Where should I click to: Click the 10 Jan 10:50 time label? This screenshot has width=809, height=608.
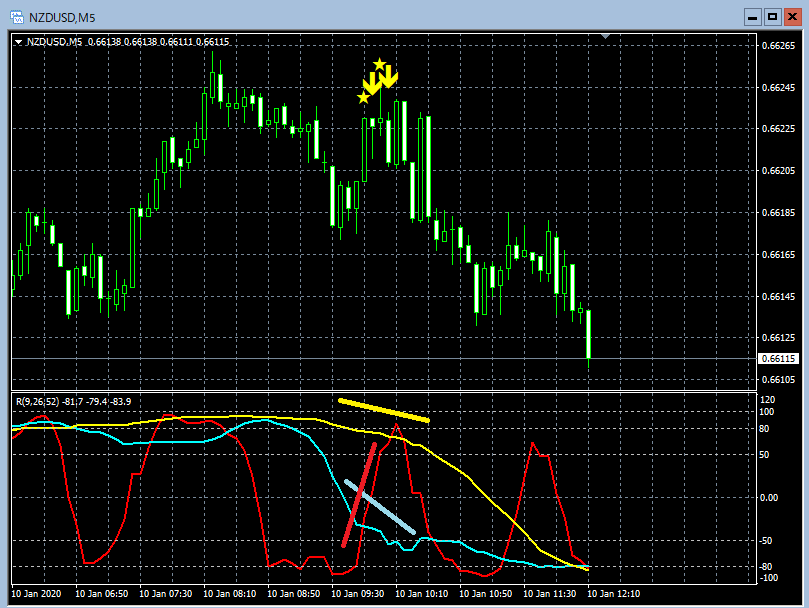point(486,594)
